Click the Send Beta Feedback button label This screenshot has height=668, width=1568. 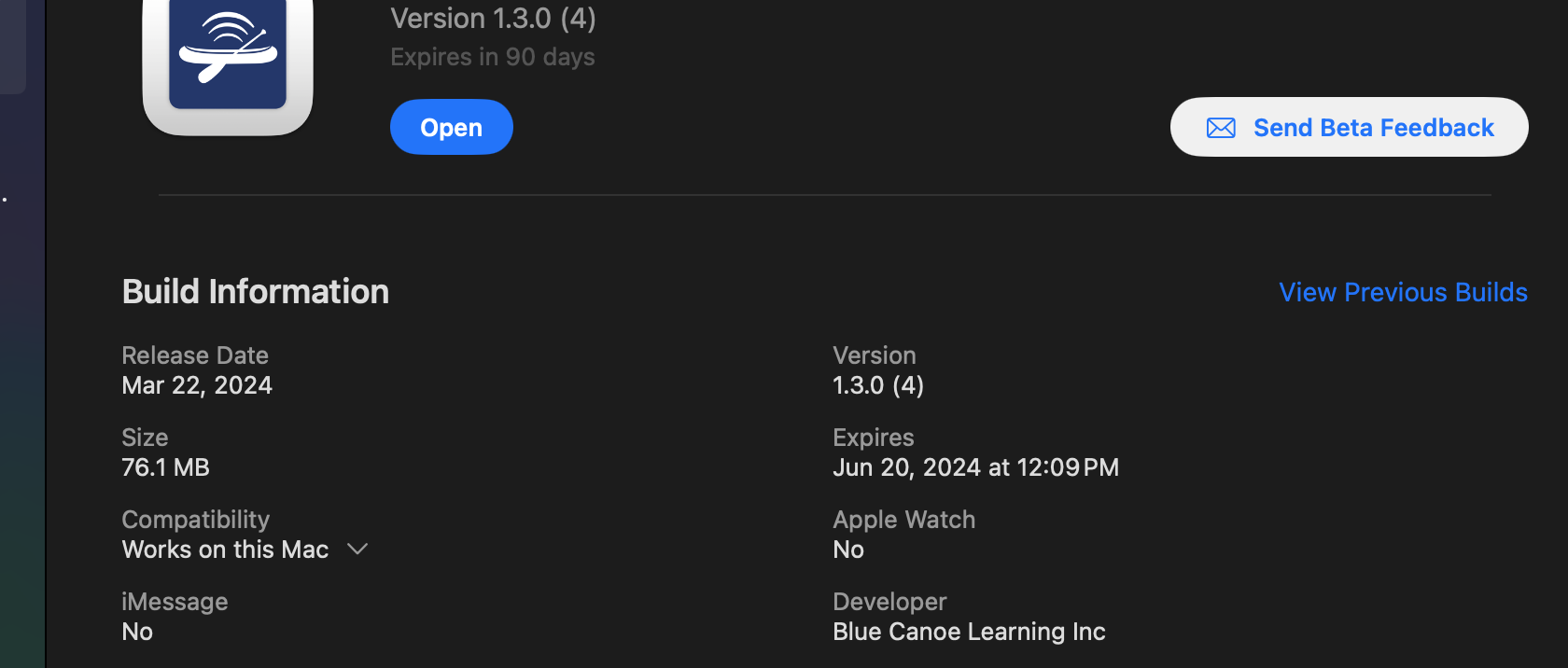coord(1373,128)
